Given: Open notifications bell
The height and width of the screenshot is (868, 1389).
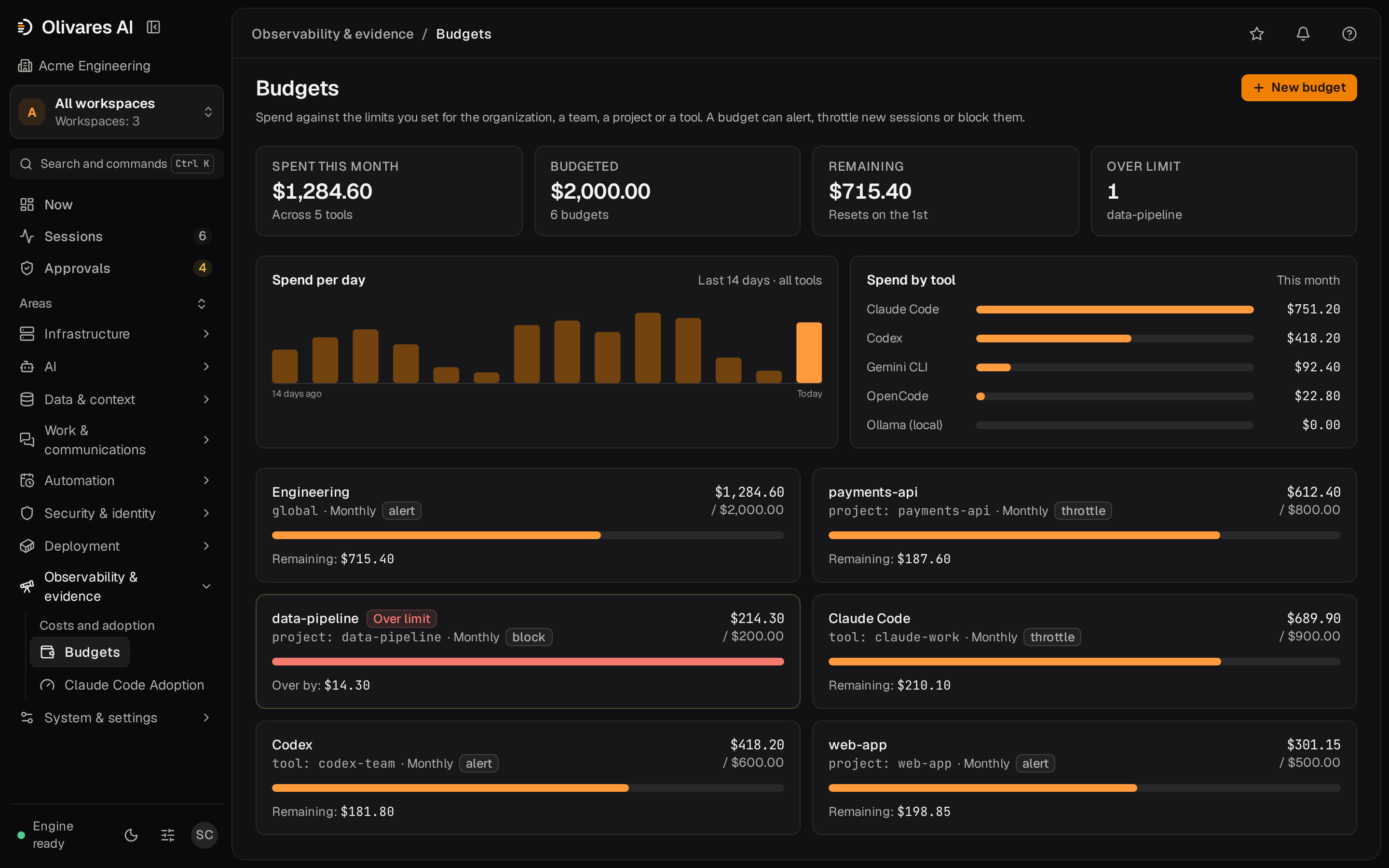Looking at the screenshot, I should [1303, 34].
